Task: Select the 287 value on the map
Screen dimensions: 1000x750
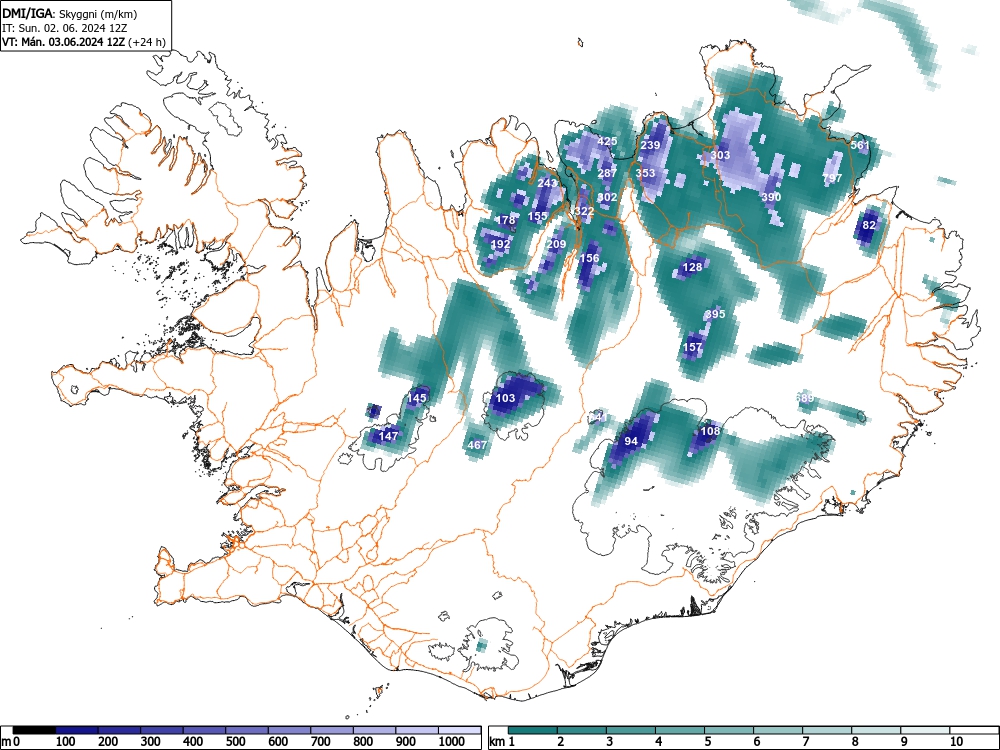Action: click(607, 173)
